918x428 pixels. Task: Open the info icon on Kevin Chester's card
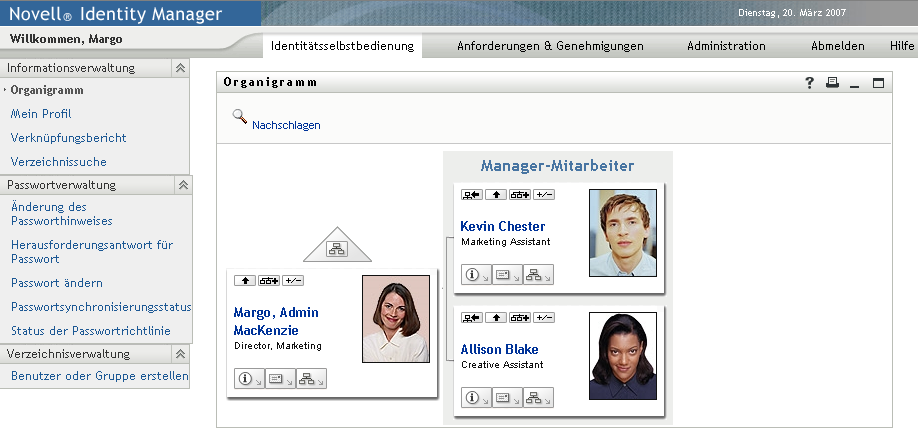point(476,275)
